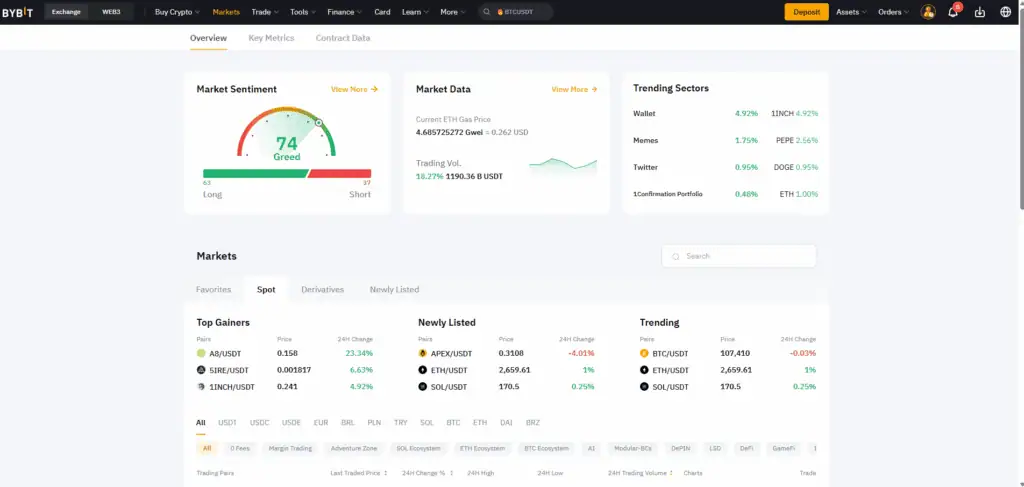Click the Markets search input field

click(739, 256)
